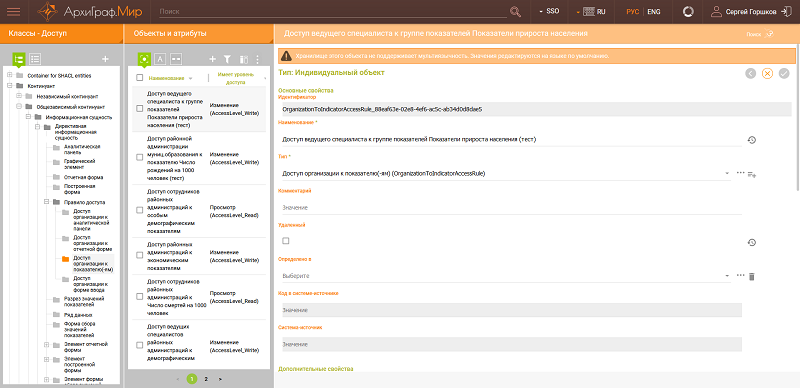Check Доступ ведущего специалиста row checkbox
The width and height of the screenshot is (800, 388).
coord(140,109)
